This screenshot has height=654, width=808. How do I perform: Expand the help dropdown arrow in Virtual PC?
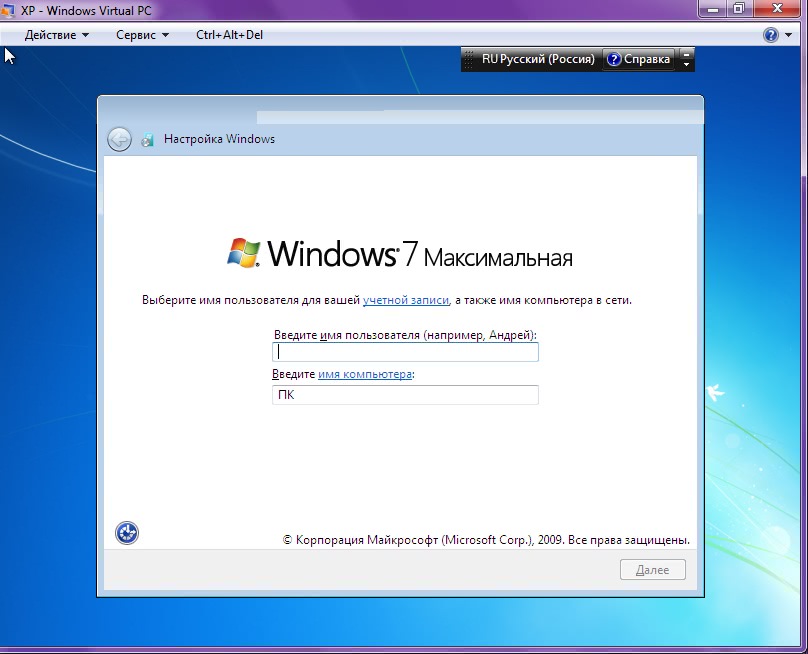coord(788,35)
